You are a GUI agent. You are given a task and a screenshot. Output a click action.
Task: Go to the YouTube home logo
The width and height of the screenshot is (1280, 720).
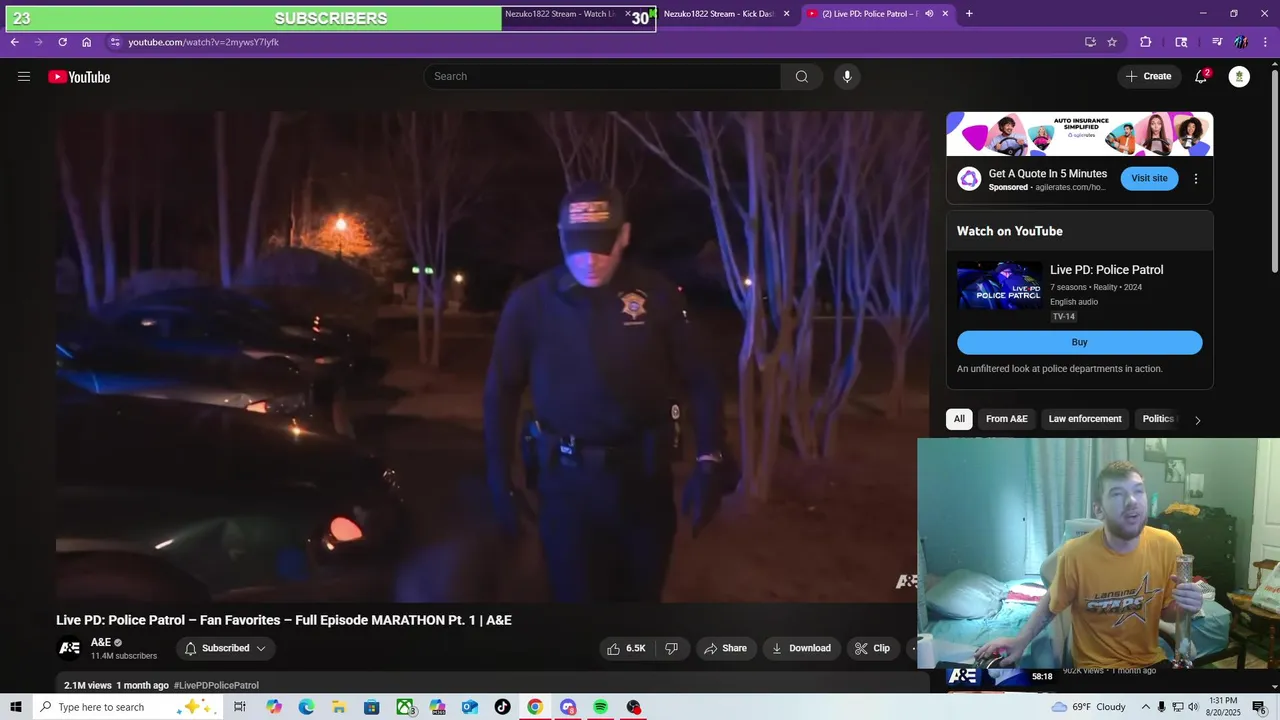point(79,77)
